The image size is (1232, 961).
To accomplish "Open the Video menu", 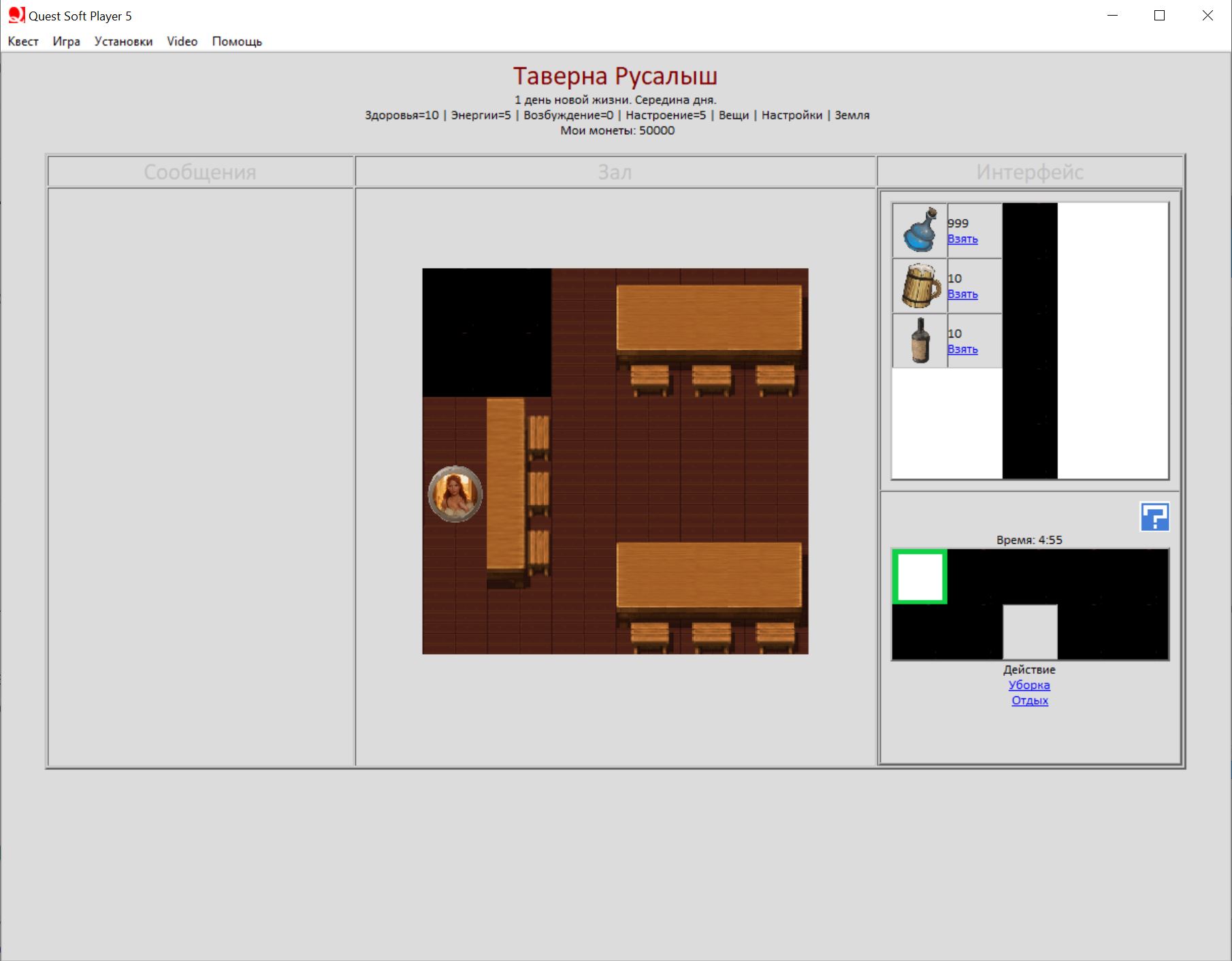I will point(182,42).
